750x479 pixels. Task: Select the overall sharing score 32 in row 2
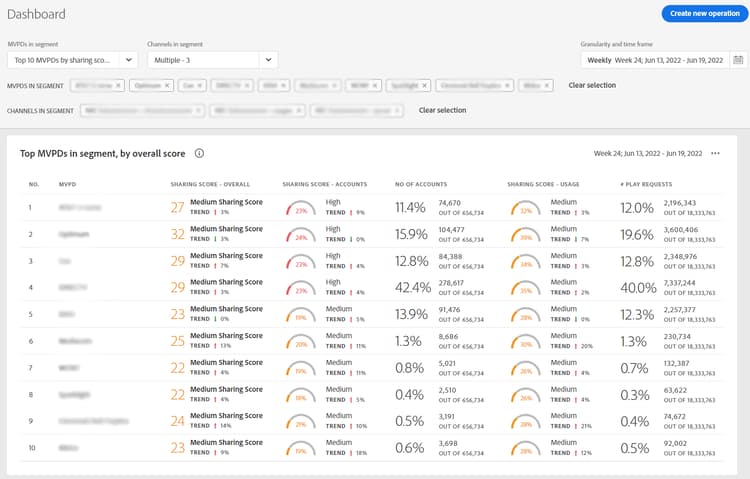coord(177,234)
